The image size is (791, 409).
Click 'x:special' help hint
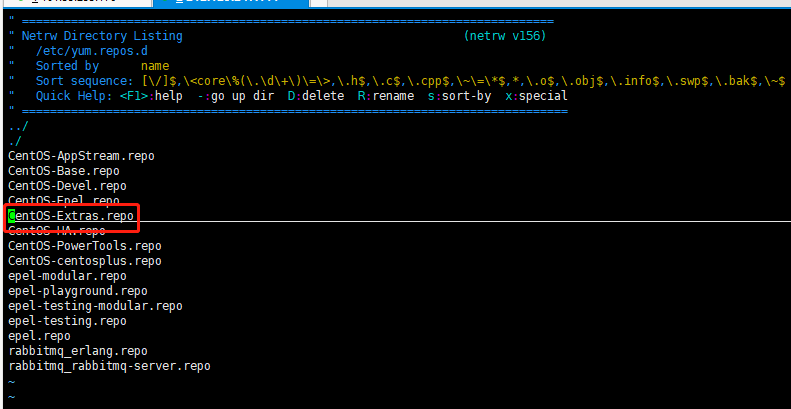coord(536,96)
